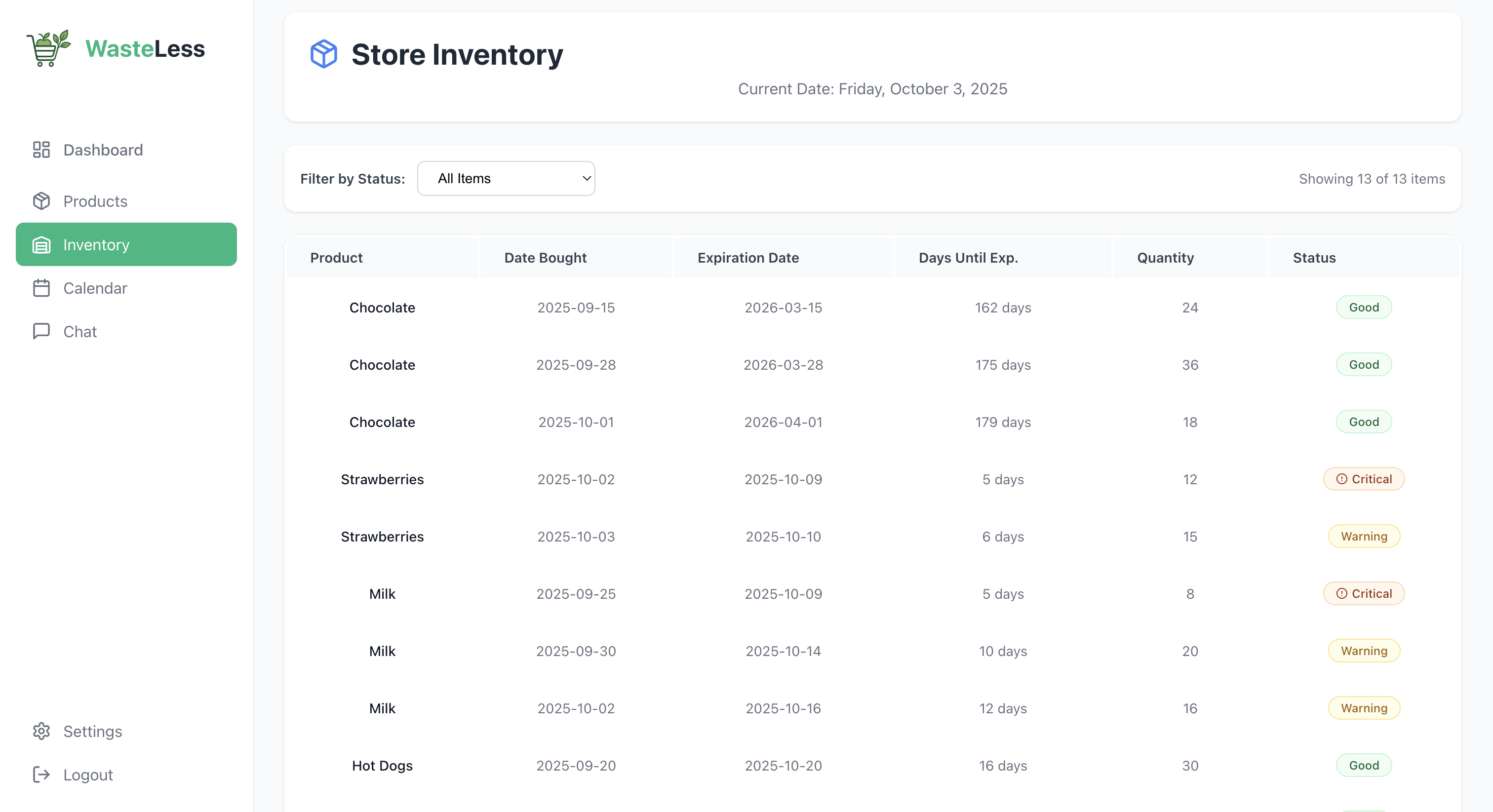The image size is (1493, 812).
Task: Click the Expiration Date column header
Action: click(747, 258)
